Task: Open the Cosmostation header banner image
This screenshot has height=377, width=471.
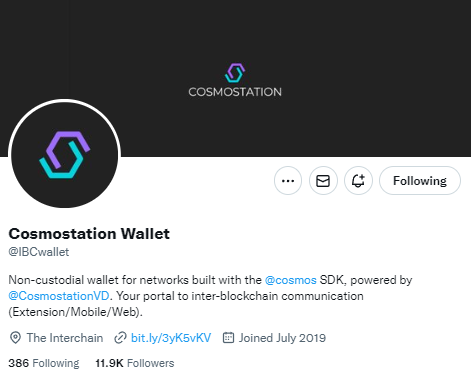Action: tap(235, 78)
